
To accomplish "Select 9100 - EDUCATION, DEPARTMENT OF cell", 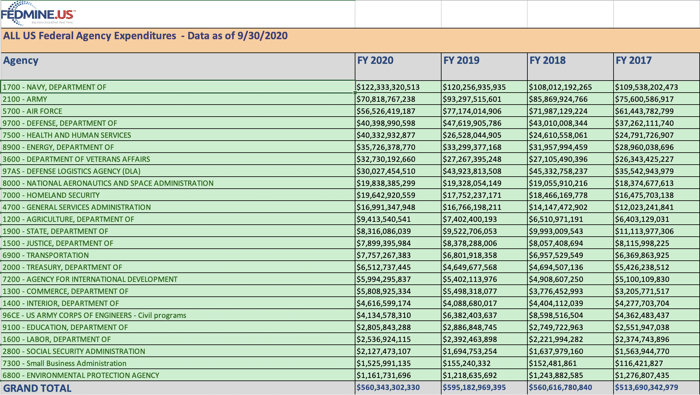I will (178, 328).
